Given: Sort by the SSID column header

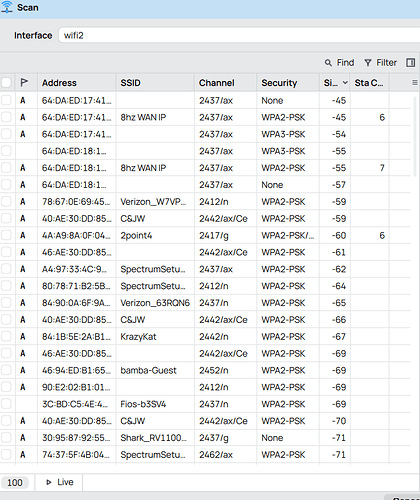Looking at the screenshot, I should [130, 83].
